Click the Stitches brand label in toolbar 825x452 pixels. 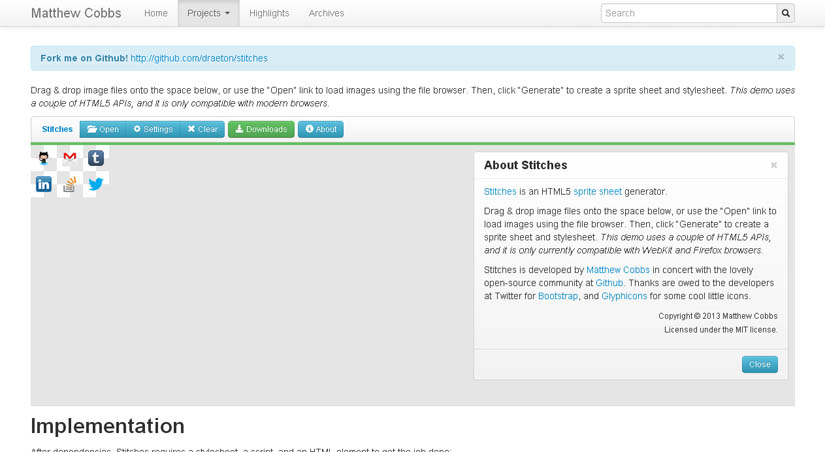(57, 129)
